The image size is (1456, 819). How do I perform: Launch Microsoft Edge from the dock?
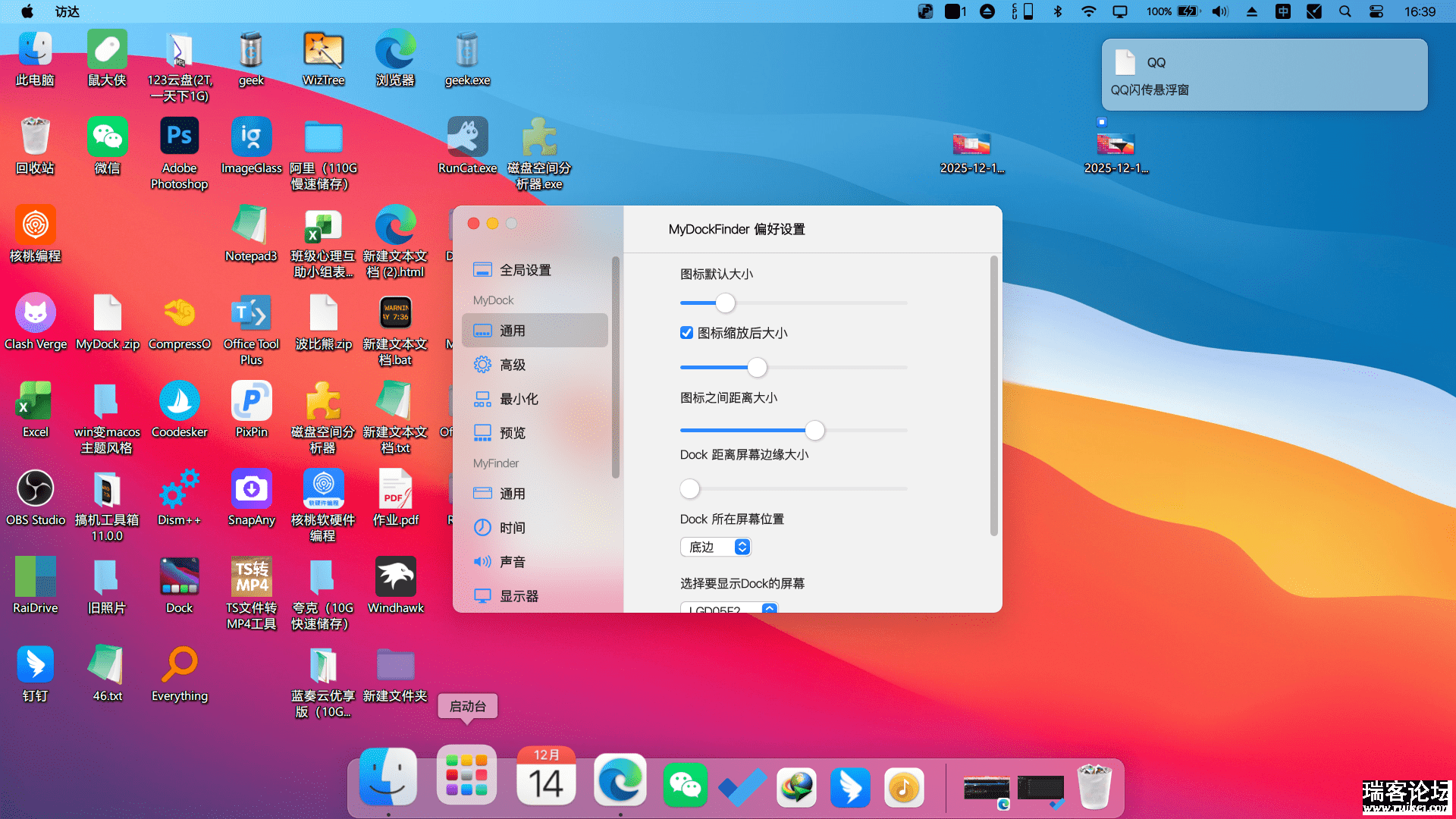(620, 781)
